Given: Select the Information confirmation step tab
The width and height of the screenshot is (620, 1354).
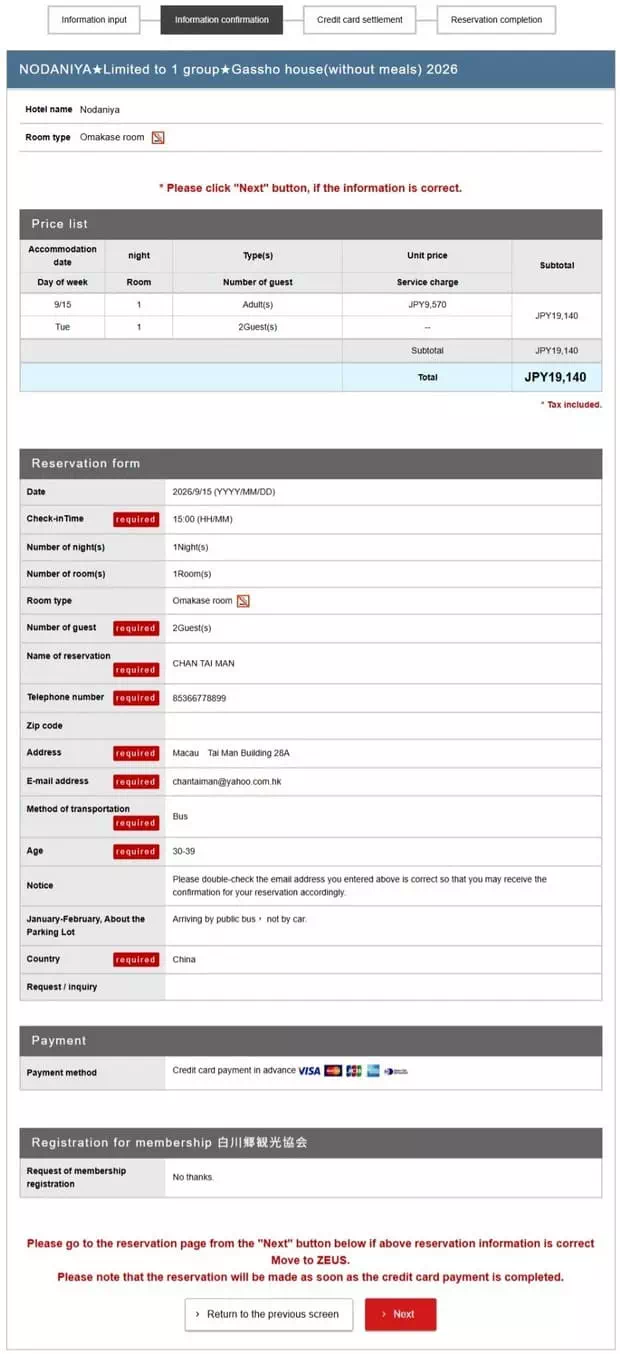Looking at the screenshot, I should pyautogui.click(x=221, y=20).
